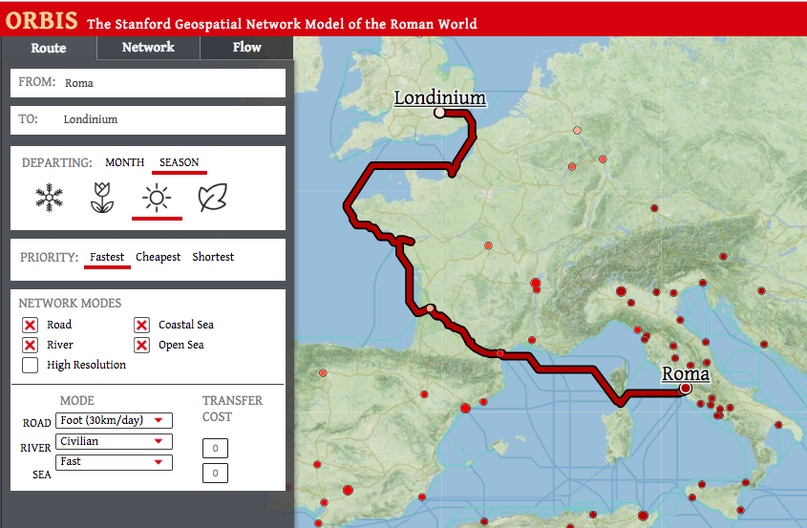Switch to the Network tab
This screenshot has width=807, height=528.
coord(148,47)
